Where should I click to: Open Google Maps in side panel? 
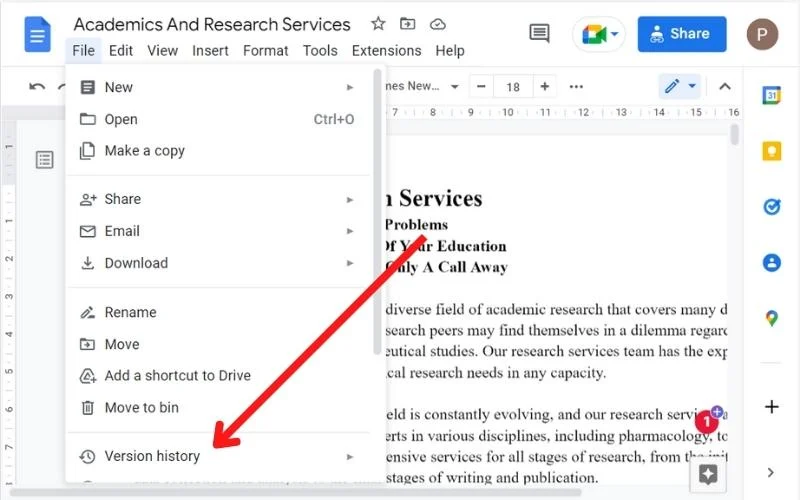pyautogui.click(x=771, y=318)
